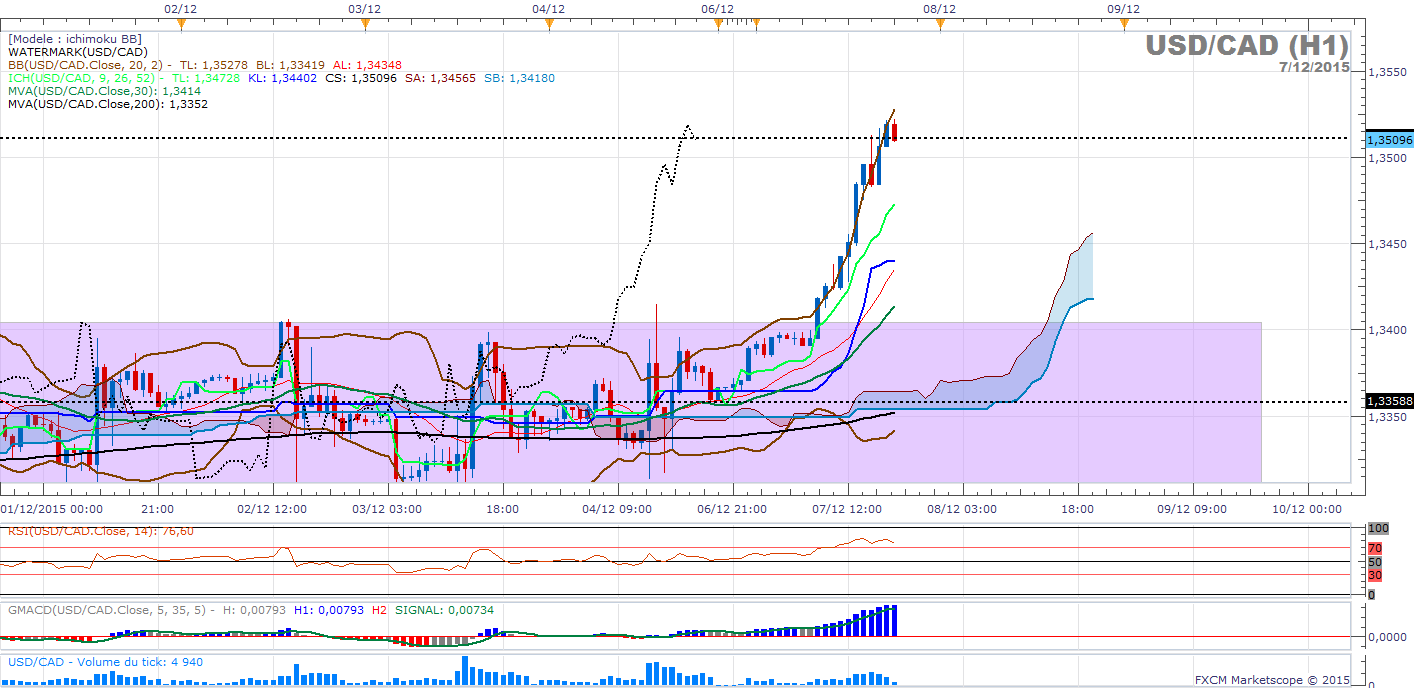
Task: Click the '01/12/2015 00:00' time axis label
Action: coord(52,508)
